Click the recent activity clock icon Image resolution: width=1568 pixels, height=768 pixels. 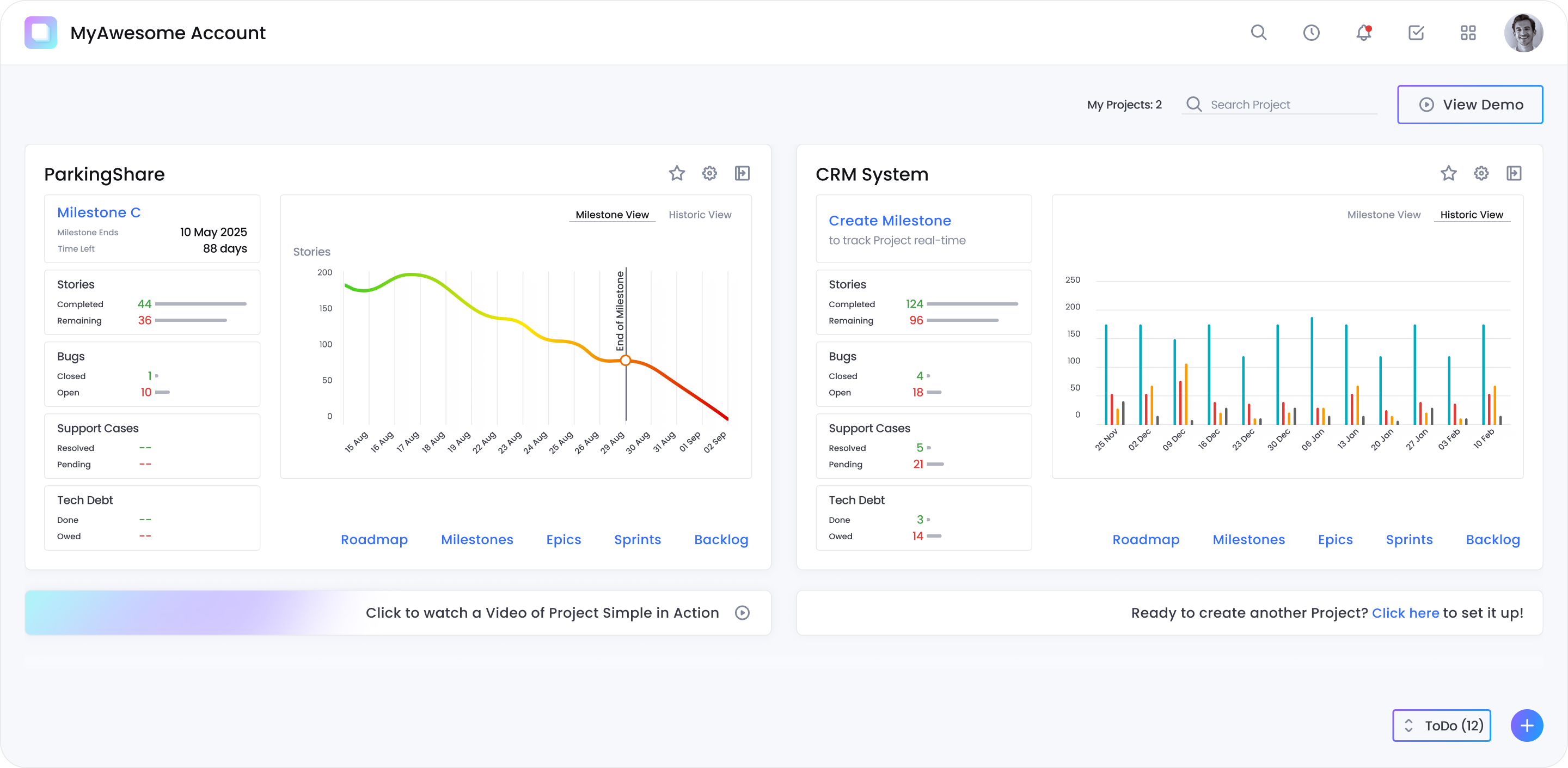click(1312, 33)
